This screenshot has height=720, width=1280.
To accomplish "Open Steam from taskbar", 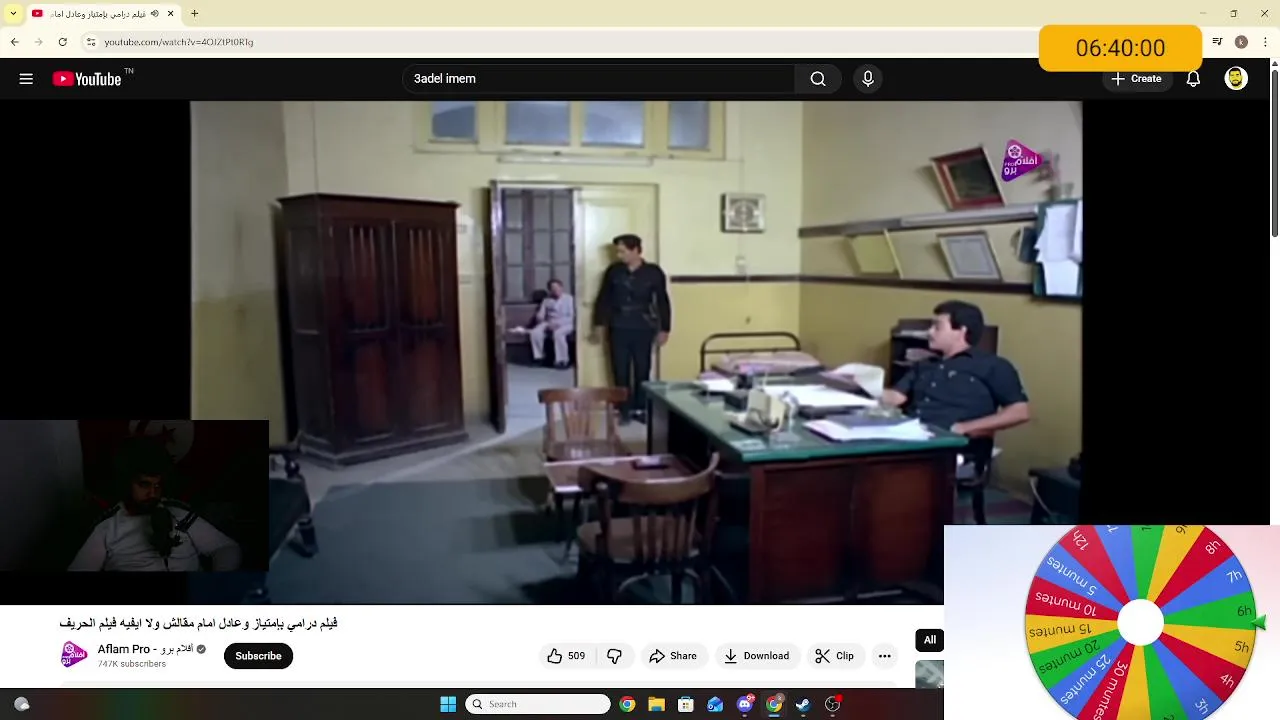I will coord(803,704).
